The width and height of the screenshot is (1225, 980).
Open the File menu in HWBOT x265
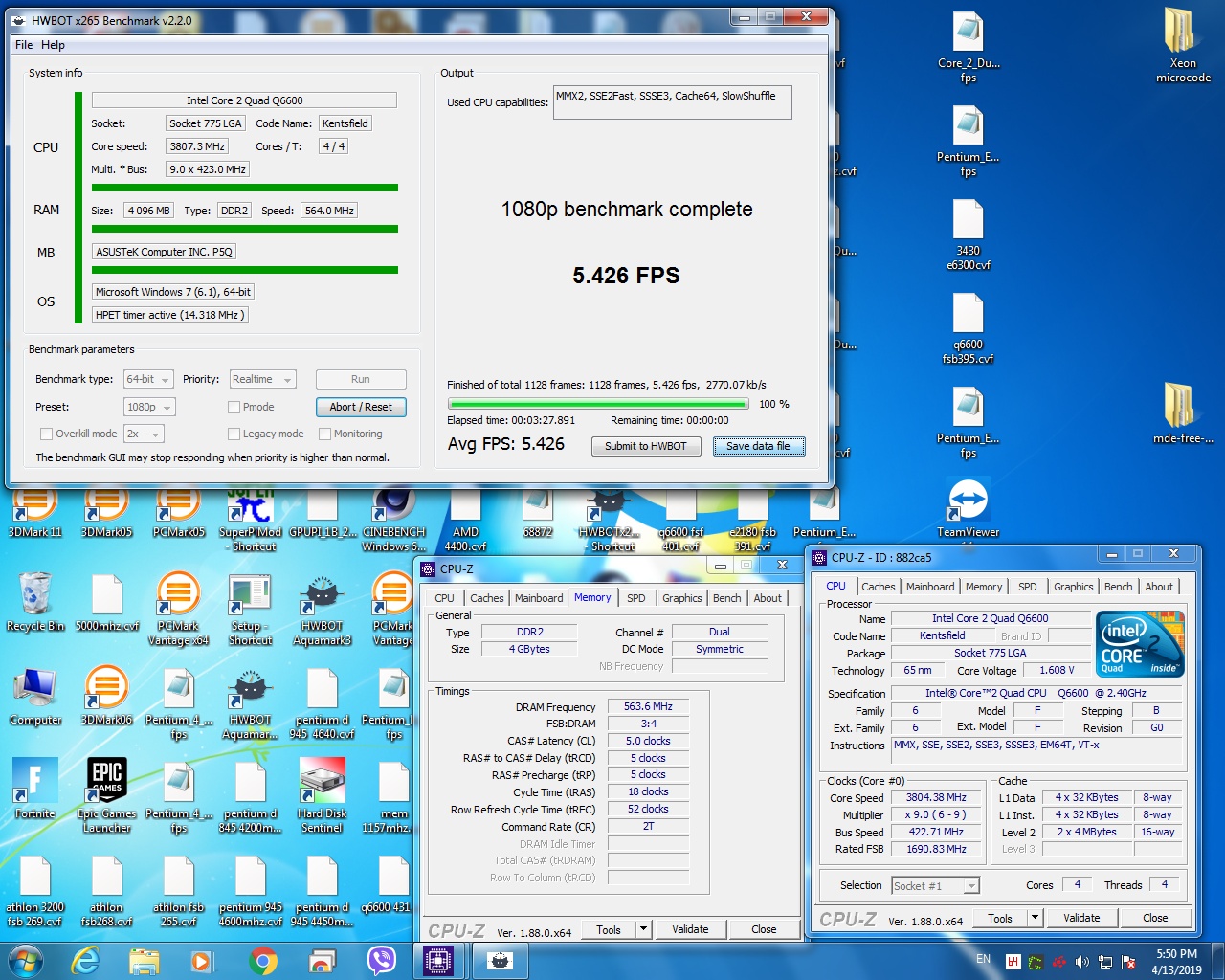(24, 45)
